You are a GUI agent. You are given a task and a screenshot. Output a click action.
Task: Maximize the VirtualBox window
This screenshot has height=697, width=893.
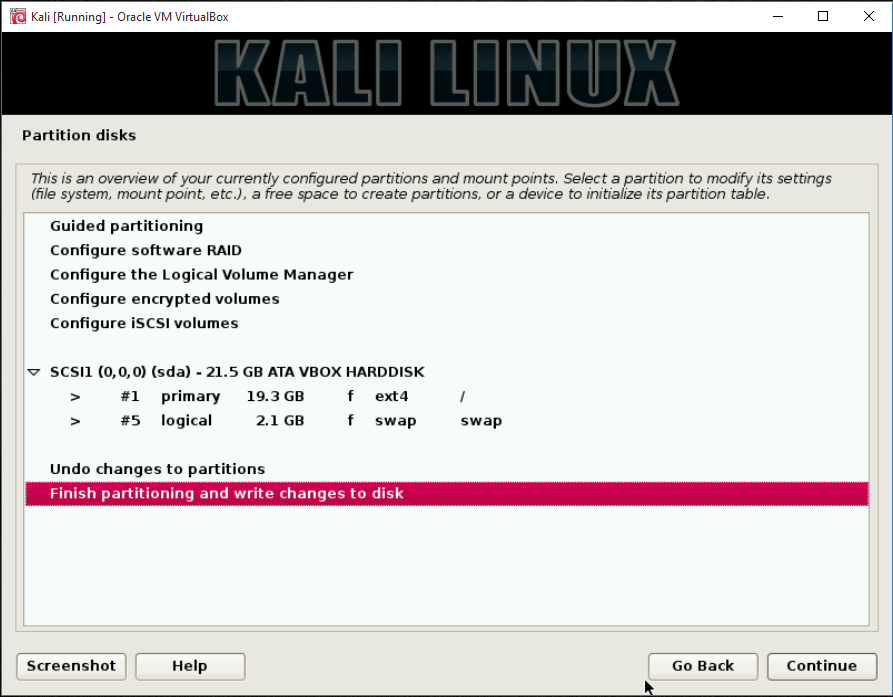point(823,17)
